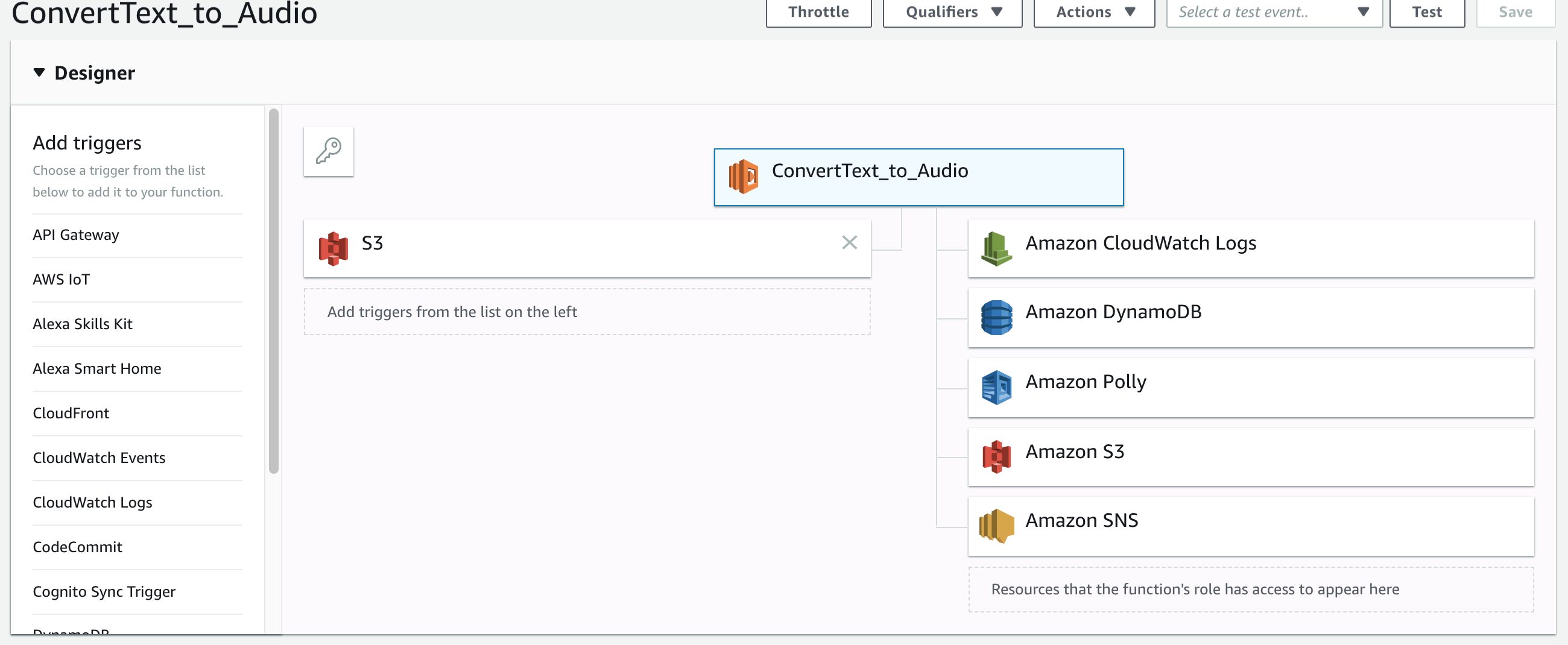The image size is (1568, 645).
Task: Select CloudWatch Events trigger
Action: pyautogui.click(x=100, y=458)
